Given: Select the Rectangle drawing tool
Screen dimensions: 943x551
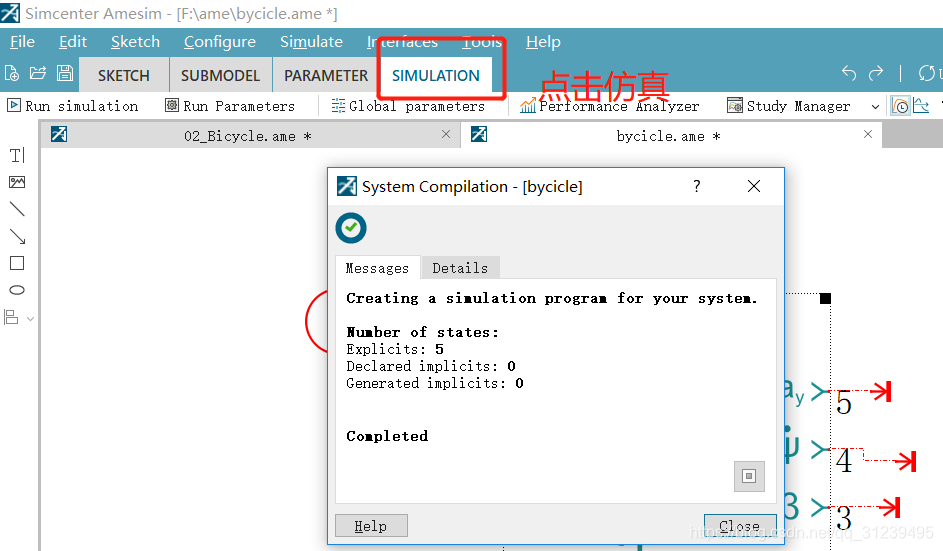Looking at the screenshot, I should coord(17,263).
